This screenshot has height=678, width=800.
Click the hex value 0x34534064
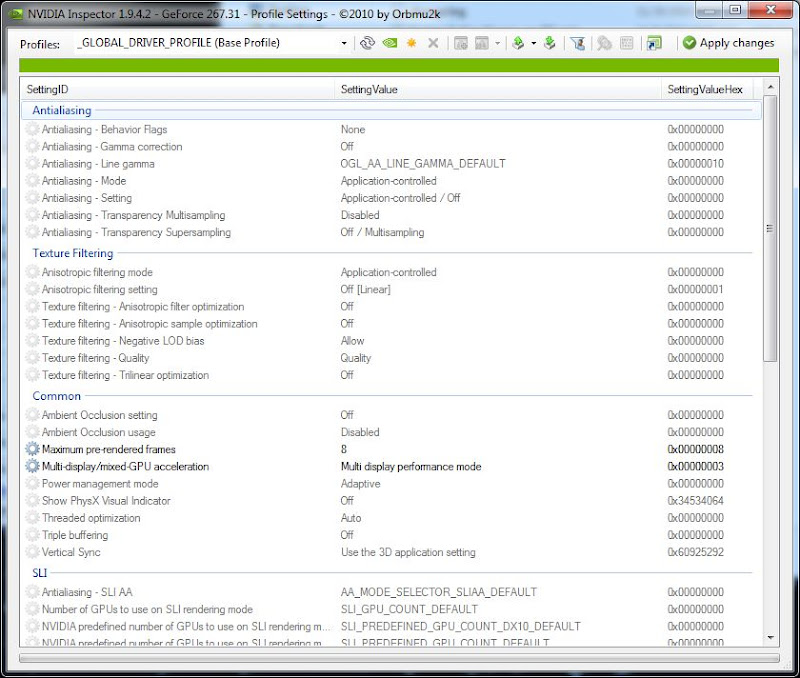tap(695, 500)
